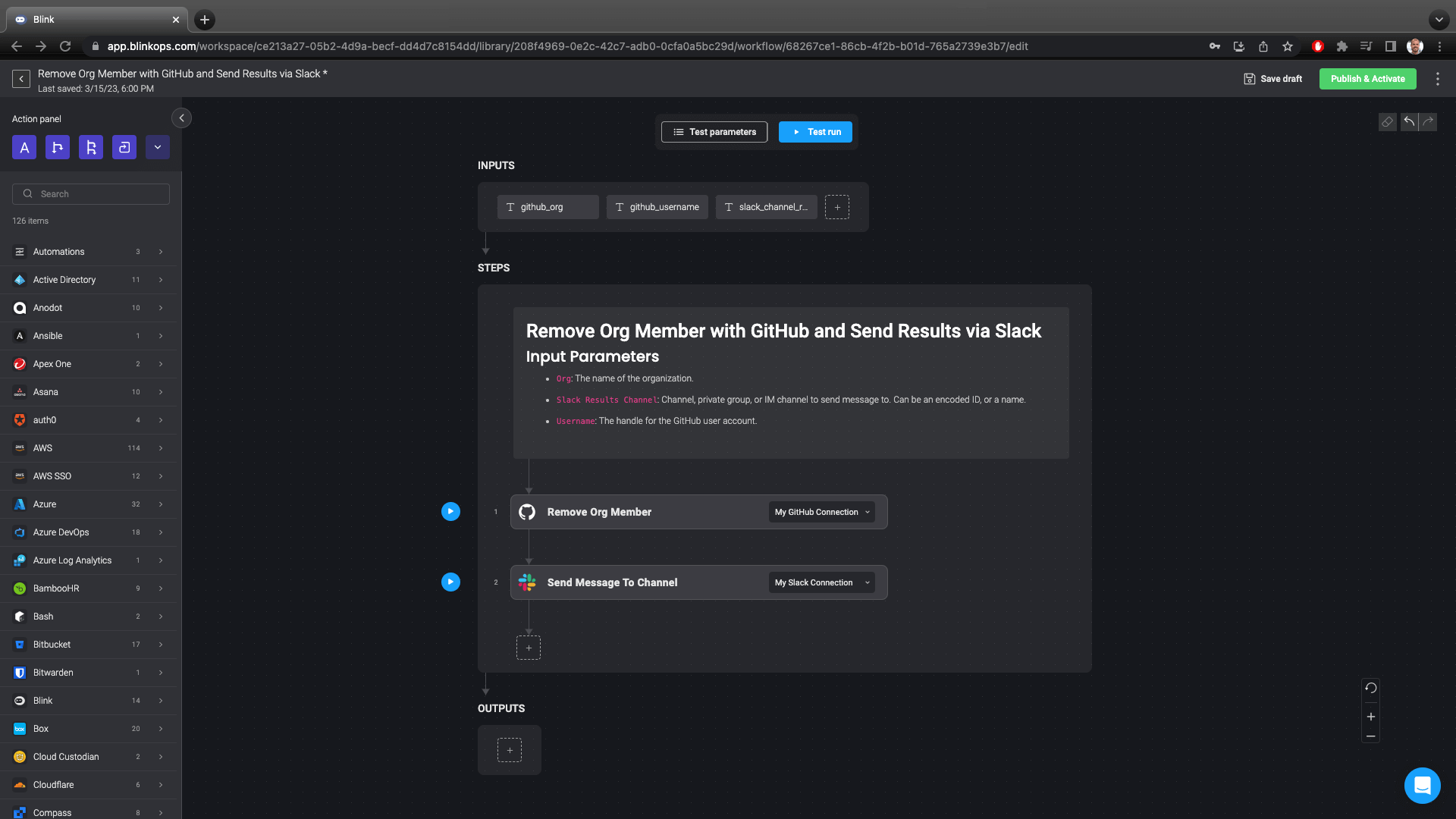1456x819 pixels.
Task: Expand the Automations category
Action: coord(88,252)
